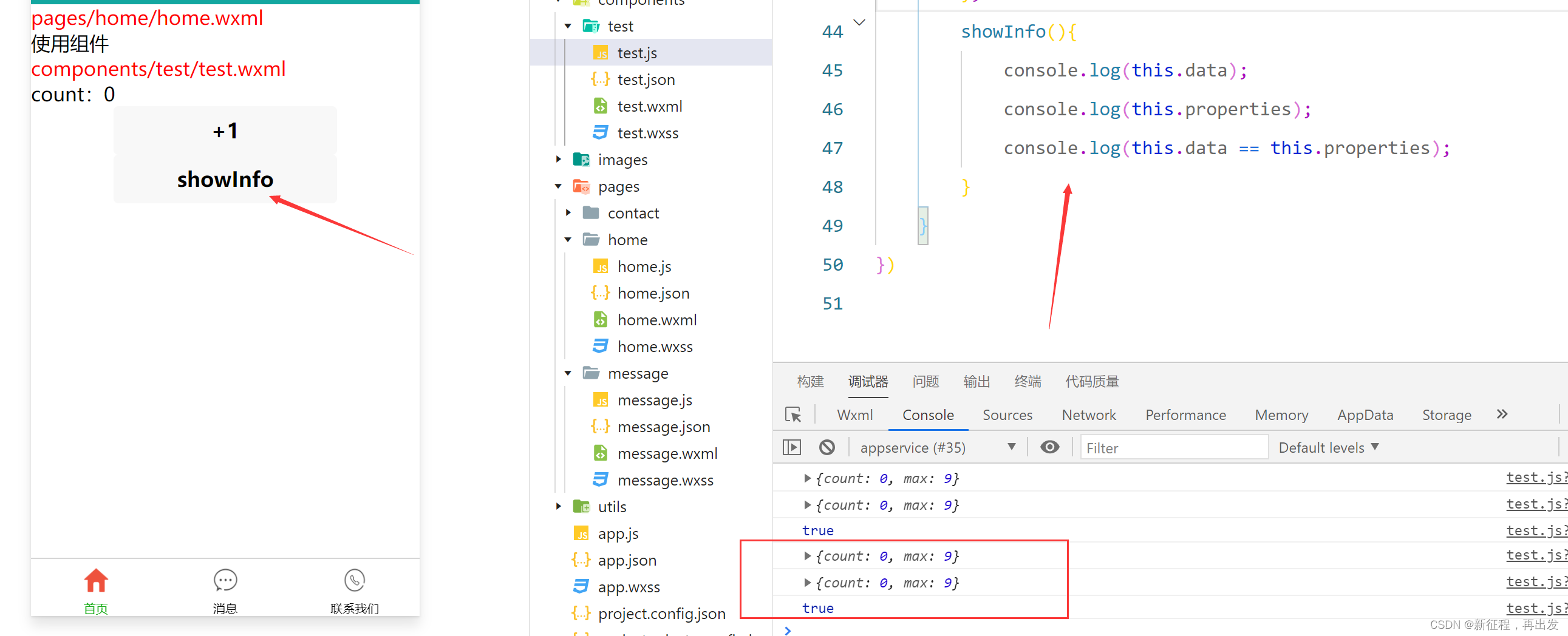Image resolution: width=1568 pixels, height=636 pixels.
Task: Click the app.wxss stylesheet icon
Action: (581, 587)
